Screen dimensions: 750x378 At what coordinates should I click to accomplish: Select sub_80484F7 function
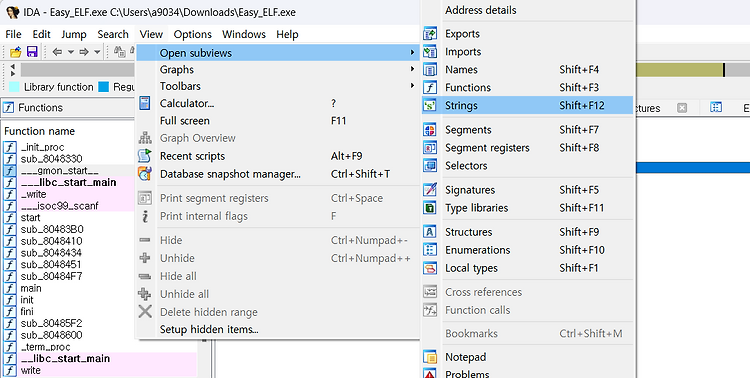(51, 276)
